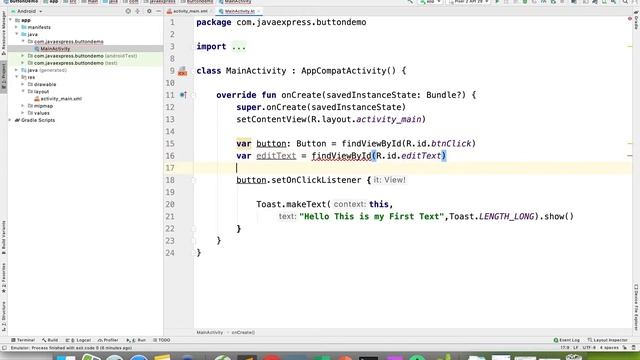Expand the folded import block
Viewport: 640px width, 360px height.
pos(239,47)
